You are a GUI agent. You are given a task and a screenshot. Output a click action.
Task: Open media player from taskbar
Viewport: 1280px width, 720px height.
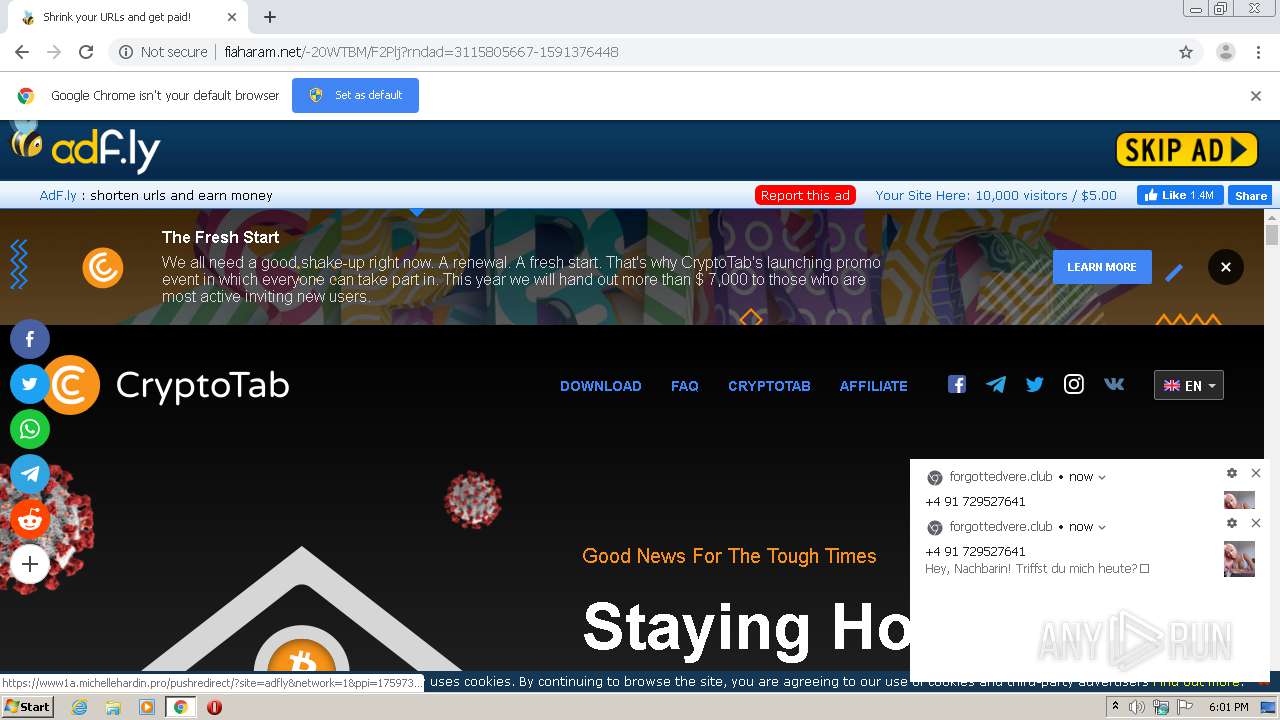[x=147, y=707]
